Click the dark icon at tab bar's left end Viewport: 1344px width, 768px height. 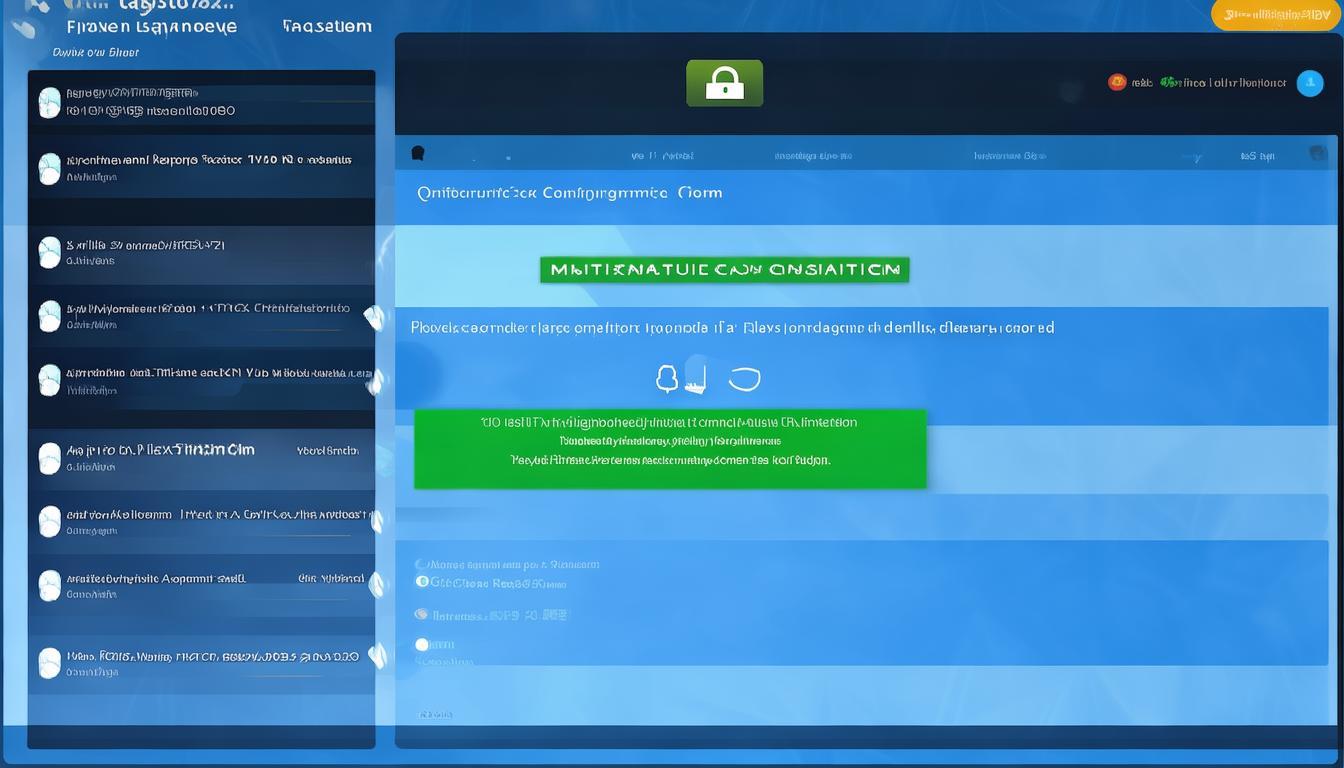tap(418, 153)
